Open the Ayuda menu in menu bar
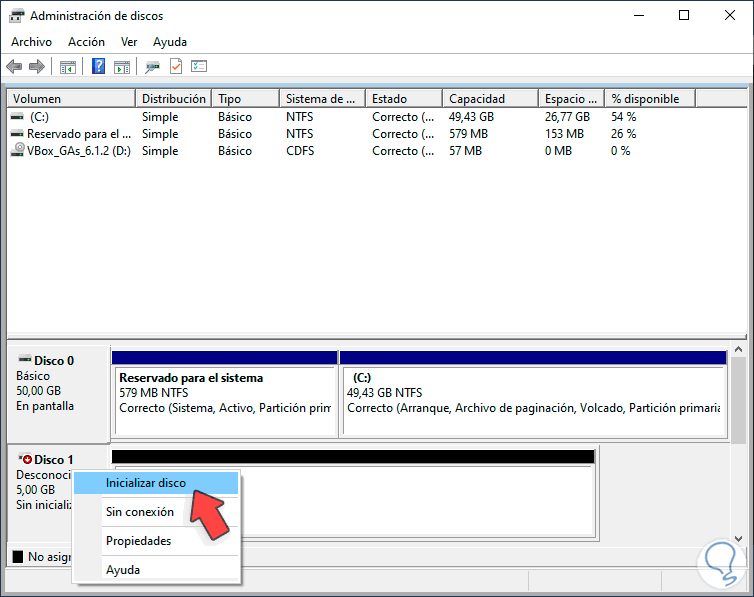 click(x=170, y=42)
